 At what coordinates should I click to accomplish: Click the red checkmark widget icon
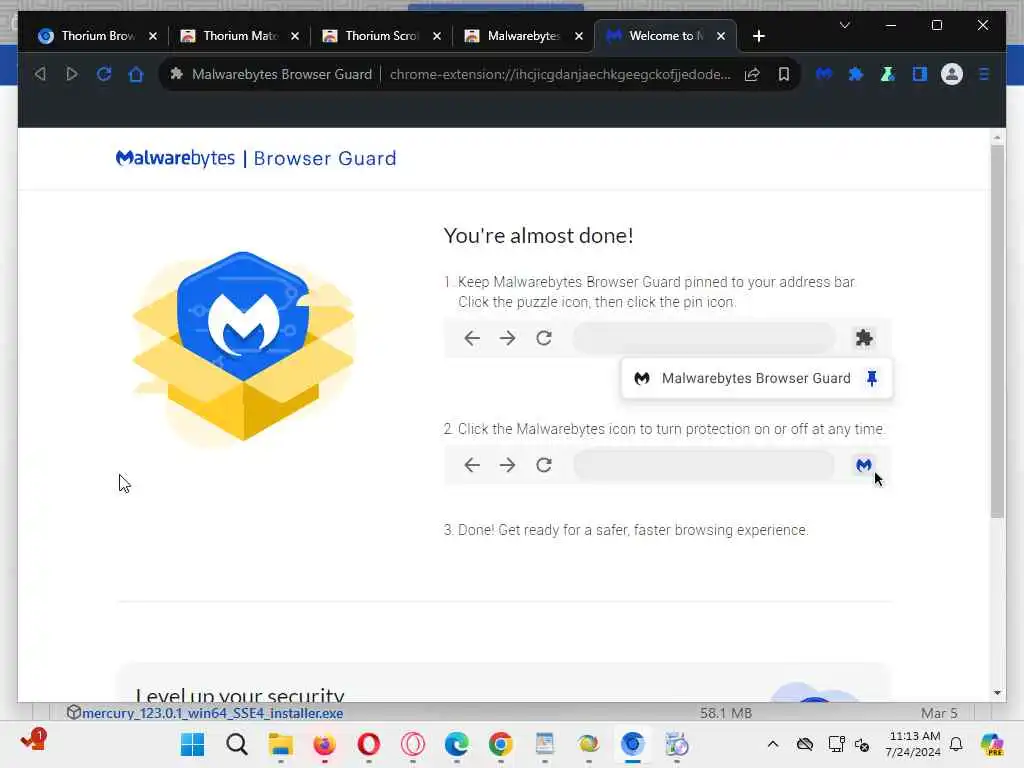[33, 740]
